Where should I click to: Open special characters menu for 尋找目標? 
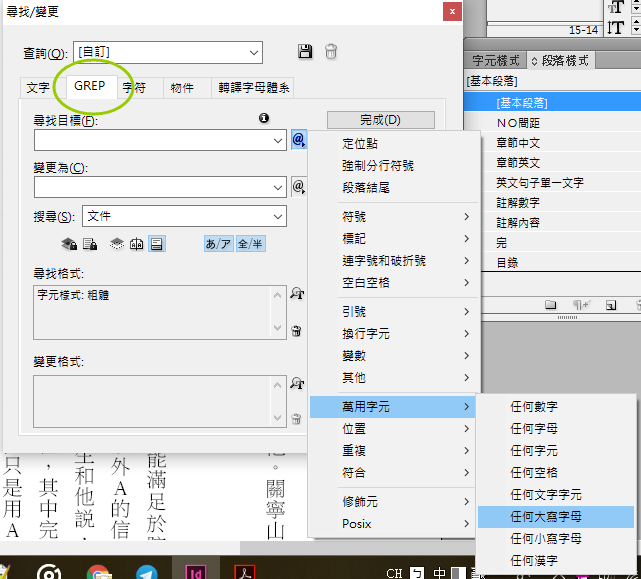tap(298, 141)
